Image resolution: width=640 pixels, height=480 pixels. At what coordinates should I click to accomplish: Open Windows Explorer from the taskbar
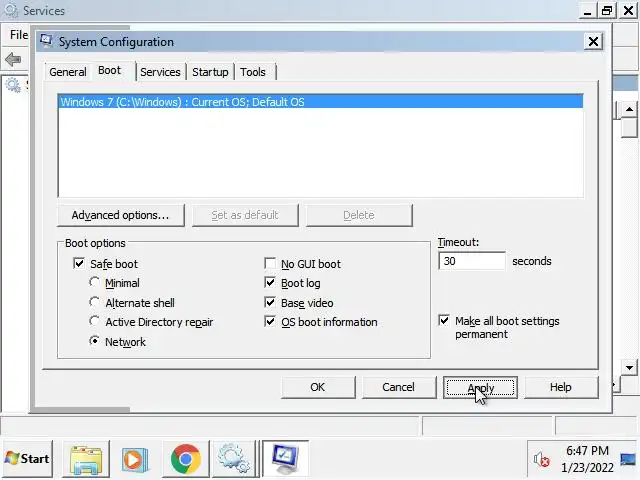click(x=86, y=459)
